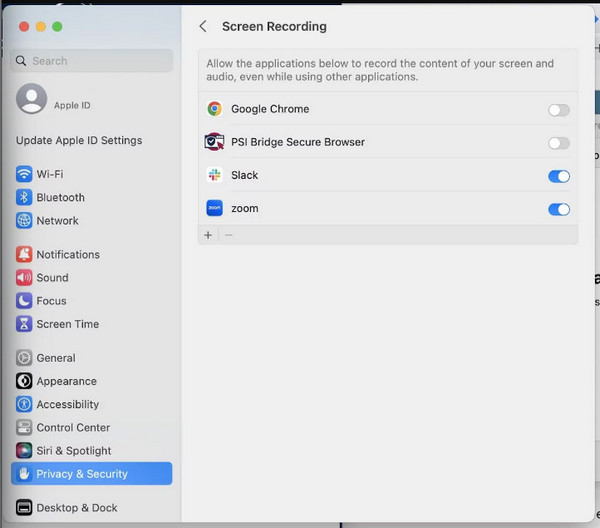
Task: Click the Focus moon icon
Action: (24, 301)
